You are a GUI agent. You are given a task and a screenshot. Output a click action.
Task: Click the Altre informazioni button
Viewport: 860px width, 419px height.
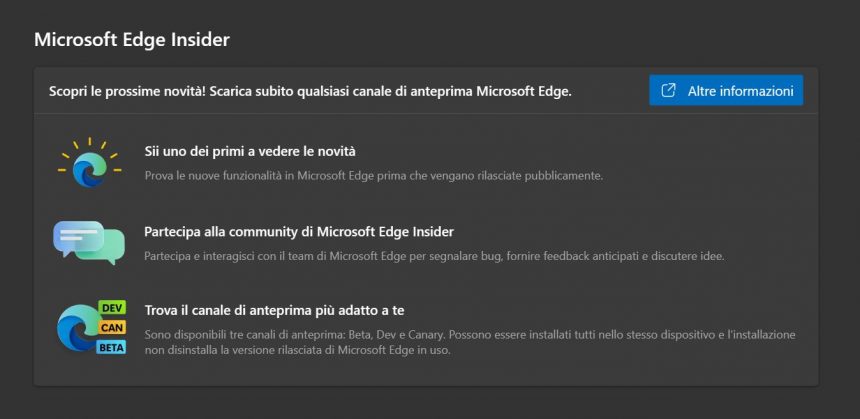pyautogui.click(x=726, y=90)
